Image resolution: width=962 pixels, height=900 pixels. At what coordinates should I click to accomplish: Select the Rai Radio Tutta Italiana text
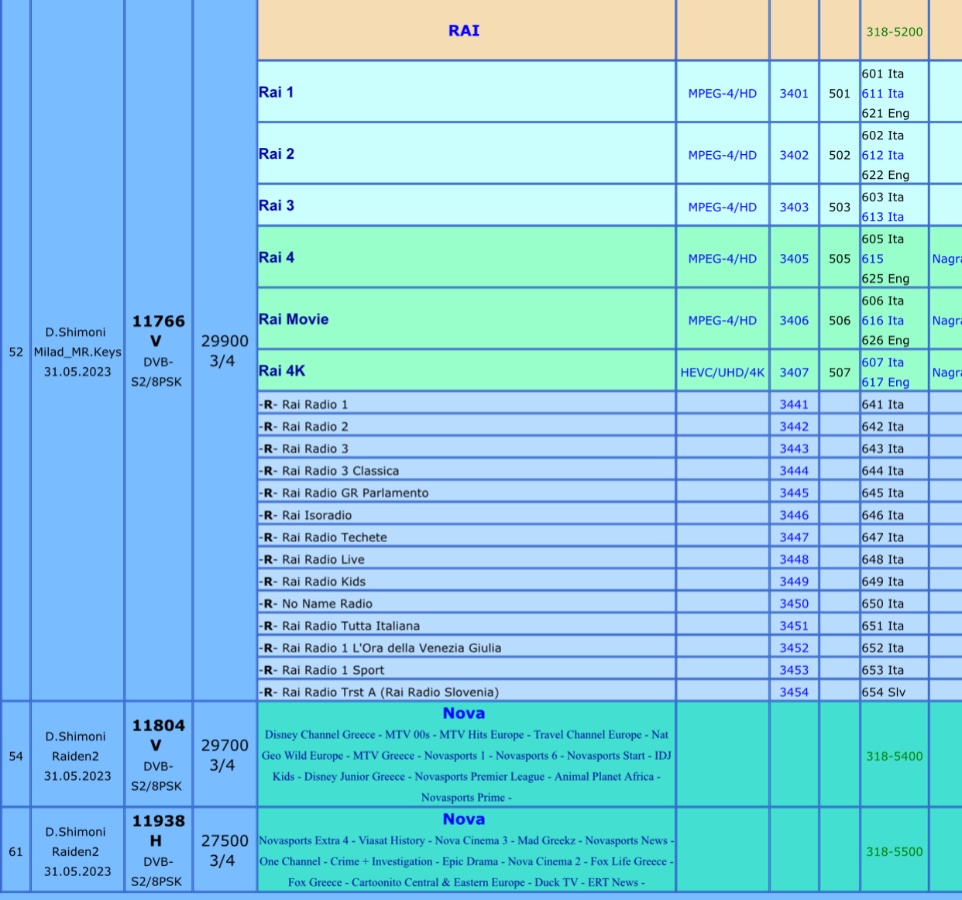click(339, 626)
